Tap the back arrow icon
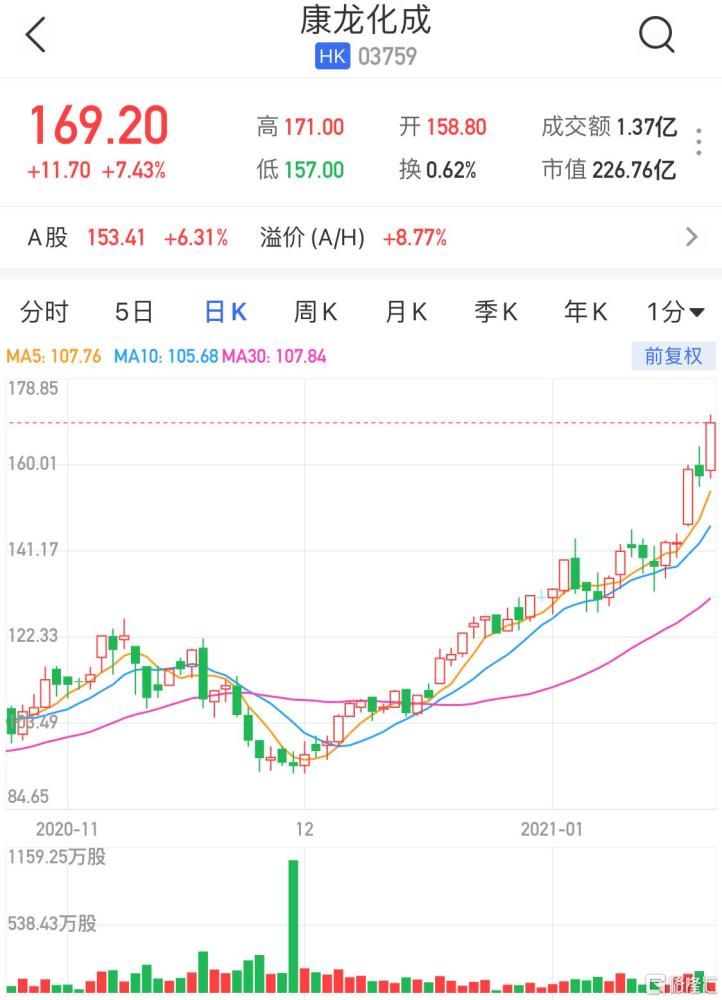This screenshot has width=722, height=1000. pyautogui.click(x=36, y=34)
